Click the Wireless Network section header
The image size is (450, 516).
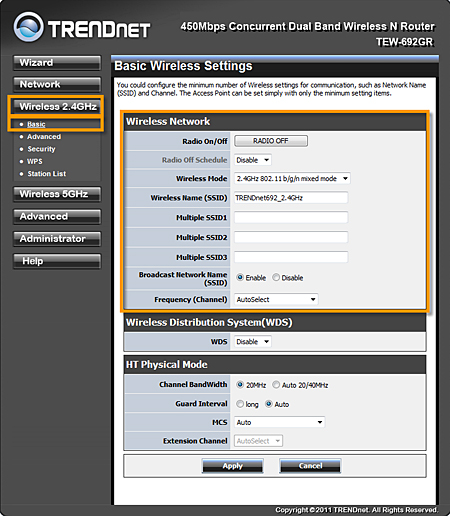coord(168,122)
